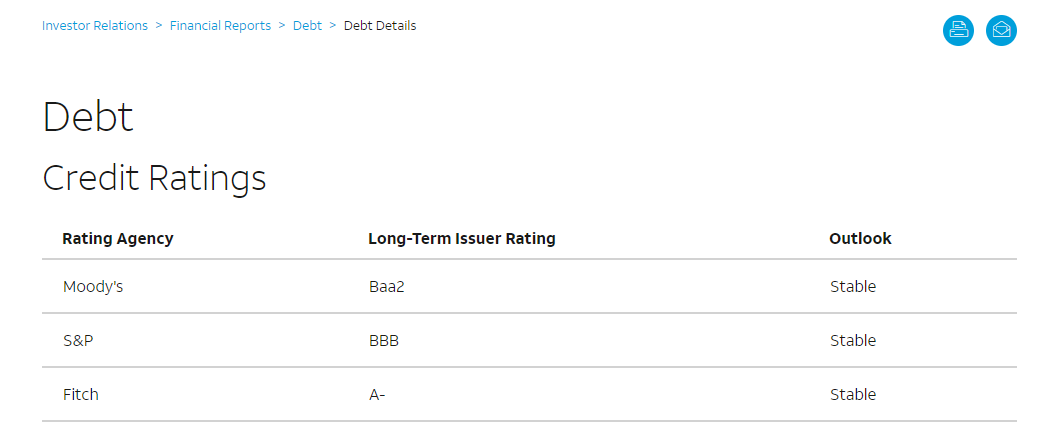Select the Moody's row cell
This screenshot has width=1055, height=436.
(x=93, y=287)
